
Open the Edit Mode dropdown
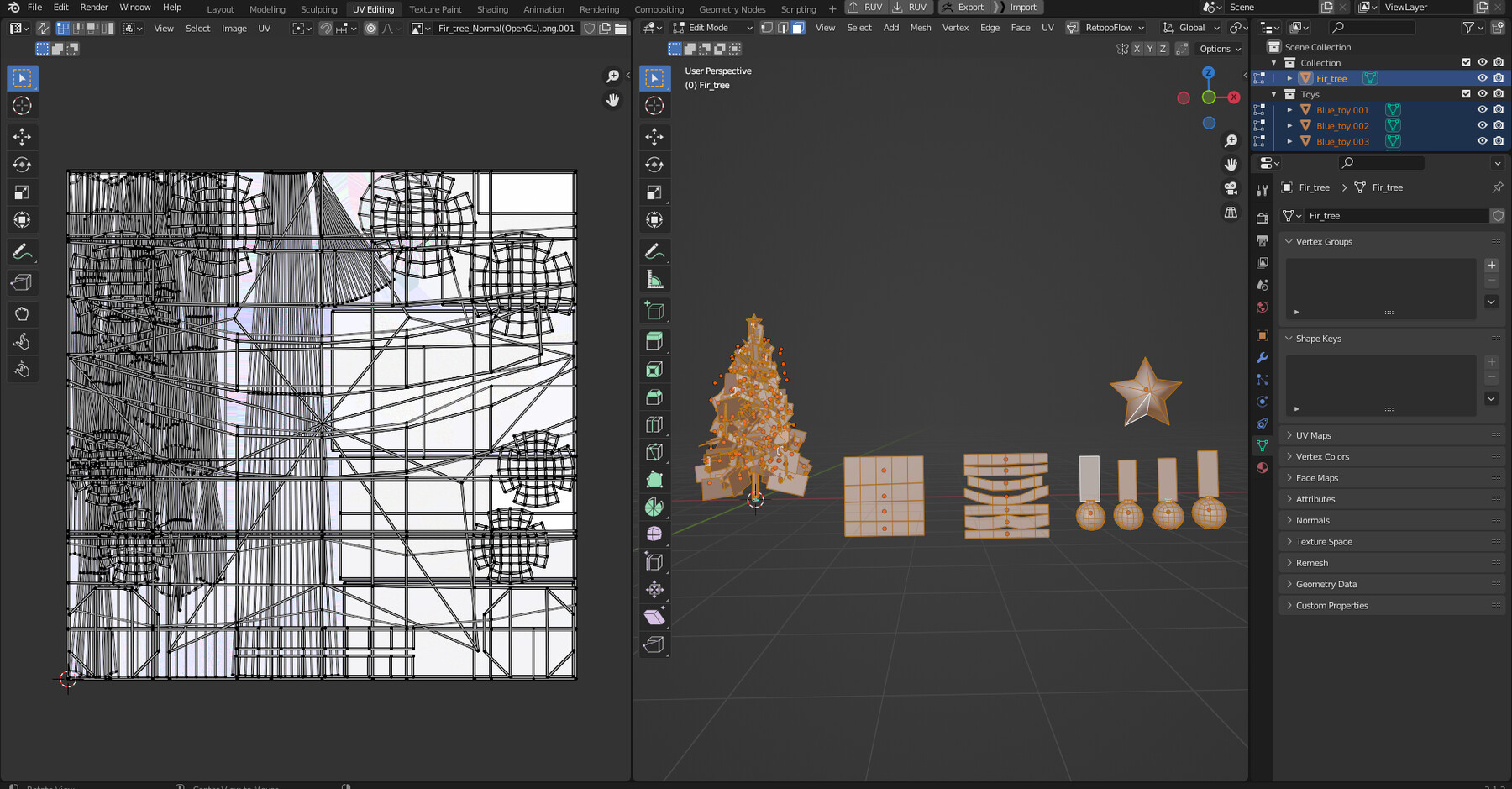pyautogui.click(x=711, y=27)
